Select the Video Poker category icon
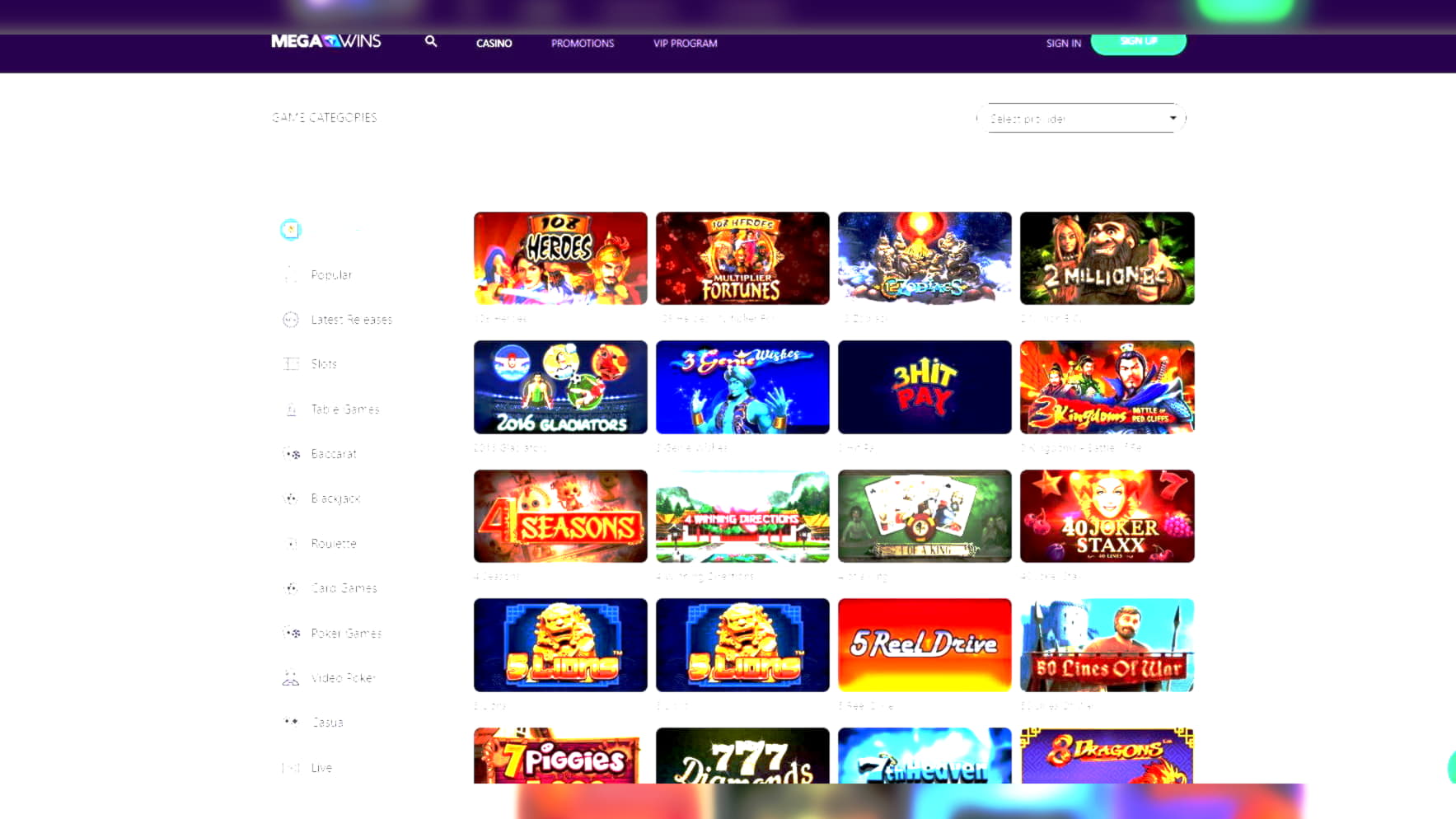Screen dimensions: 1456x819 (x=290, y=678)
